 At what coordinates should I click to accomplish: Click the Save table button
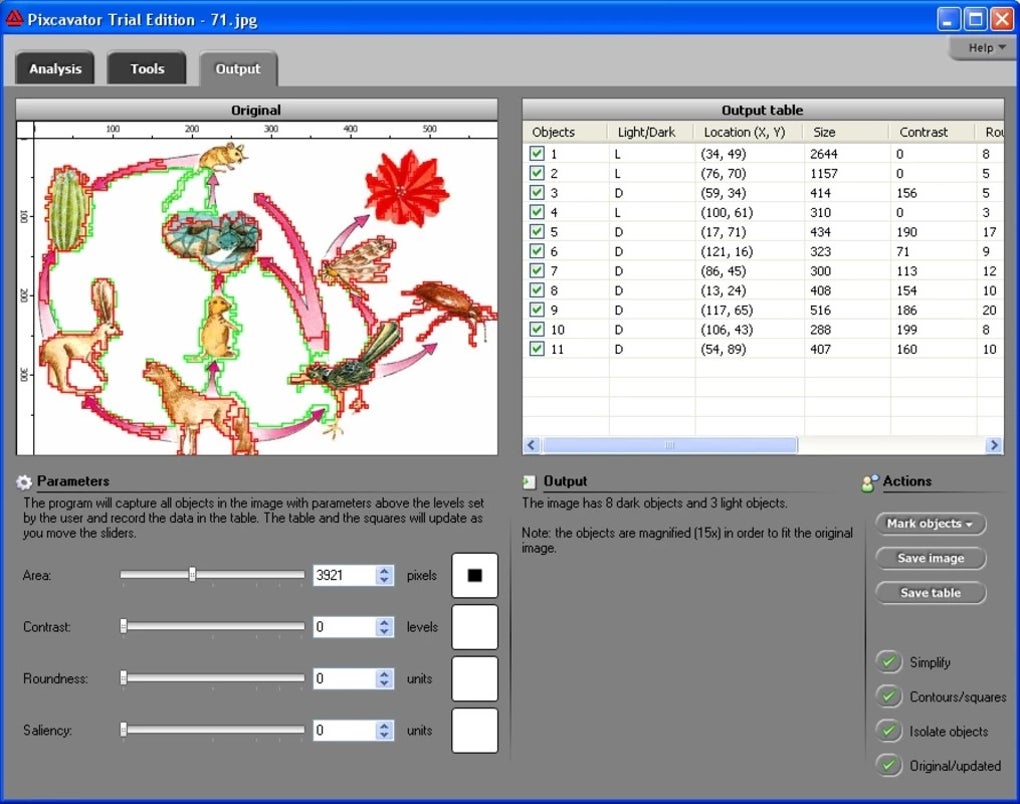pyautogui.click(x=930, y=592)
